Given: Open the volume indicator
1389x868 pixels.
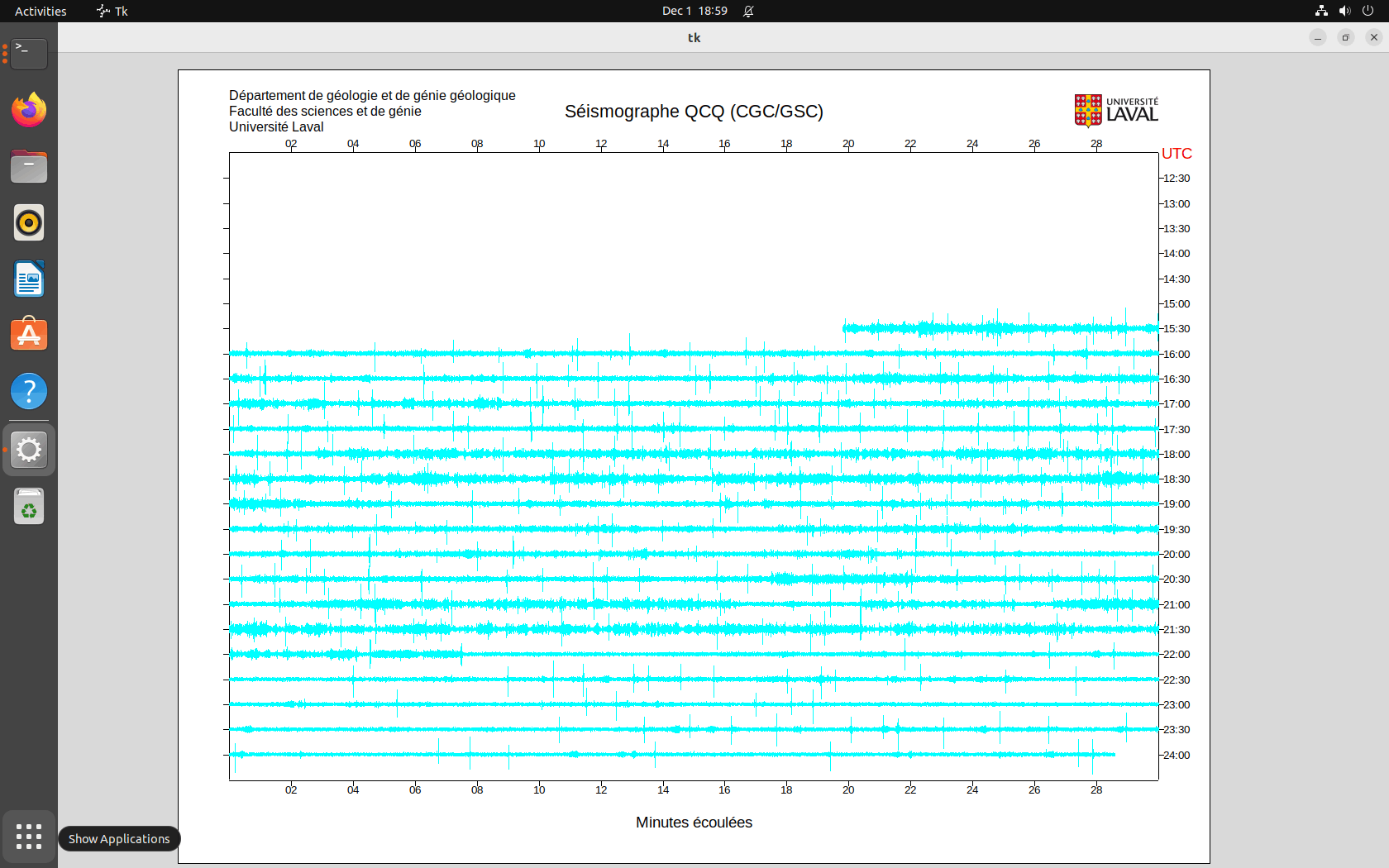Looking at the screenshot, I should (x=1344, y=11).
